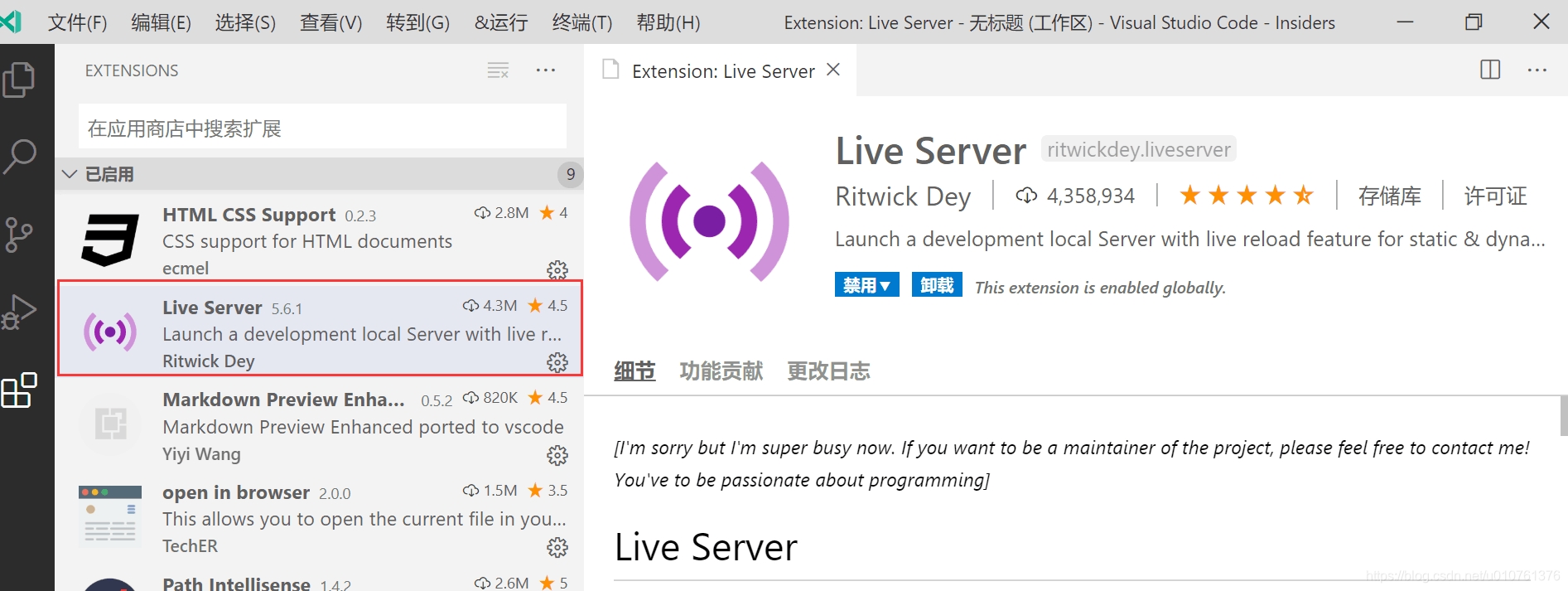The width and height of the screenshot is (1568, 591).
Task: Open the Explorer view in activity bar
Action: point(19,80)
